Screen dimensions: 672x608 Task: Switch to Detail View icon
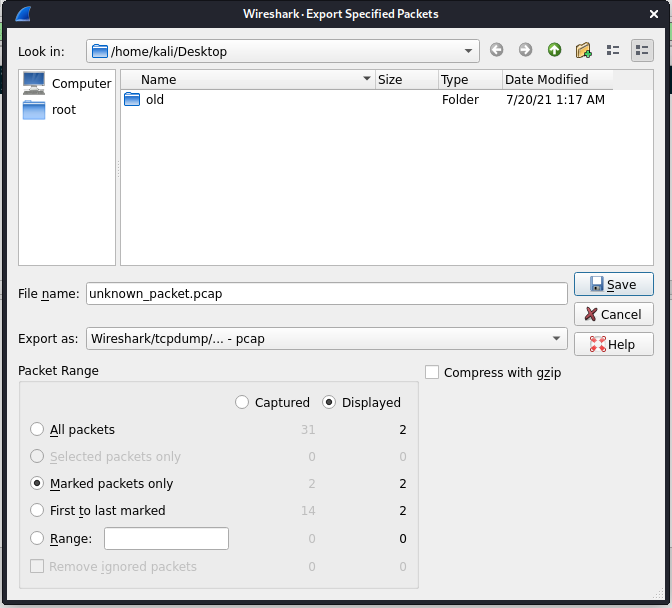click(641, 50)
